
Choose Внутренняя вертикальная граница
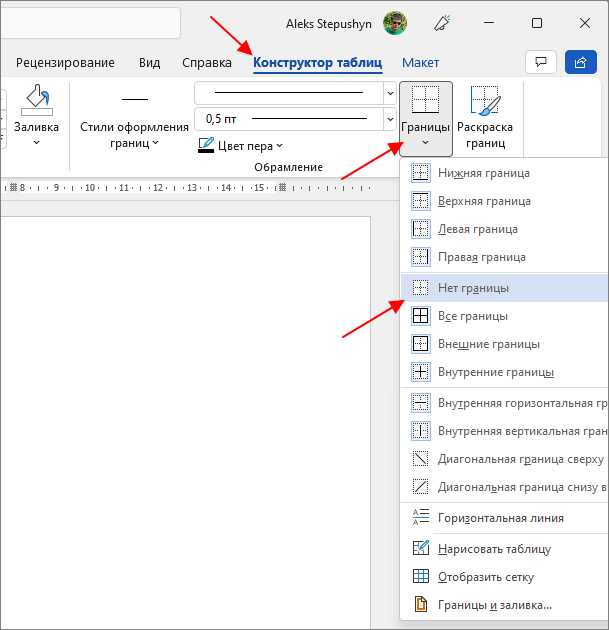[505, 431]
